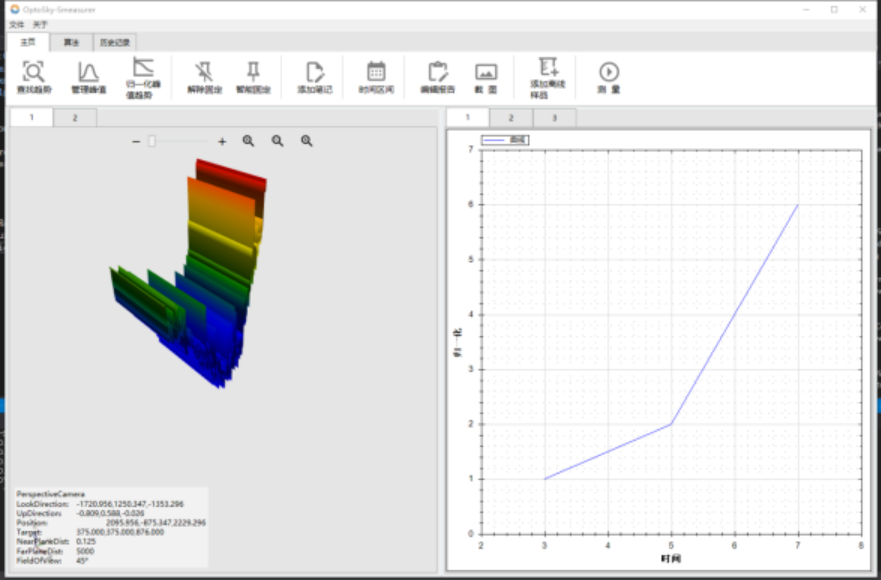Open the time interval calendar icon
Image resolution: width=881 pixels, height=580 pixels.
376,72
